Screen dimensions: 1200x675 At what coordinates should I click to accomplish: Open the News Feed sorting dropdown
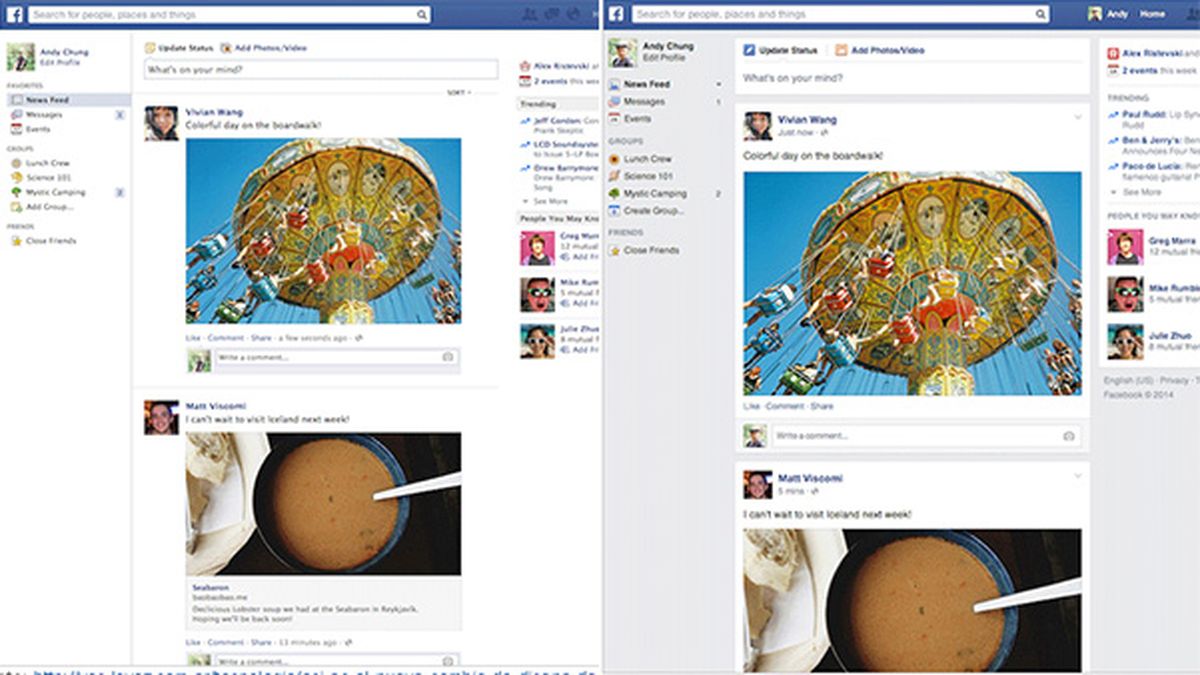click(460, 90)
